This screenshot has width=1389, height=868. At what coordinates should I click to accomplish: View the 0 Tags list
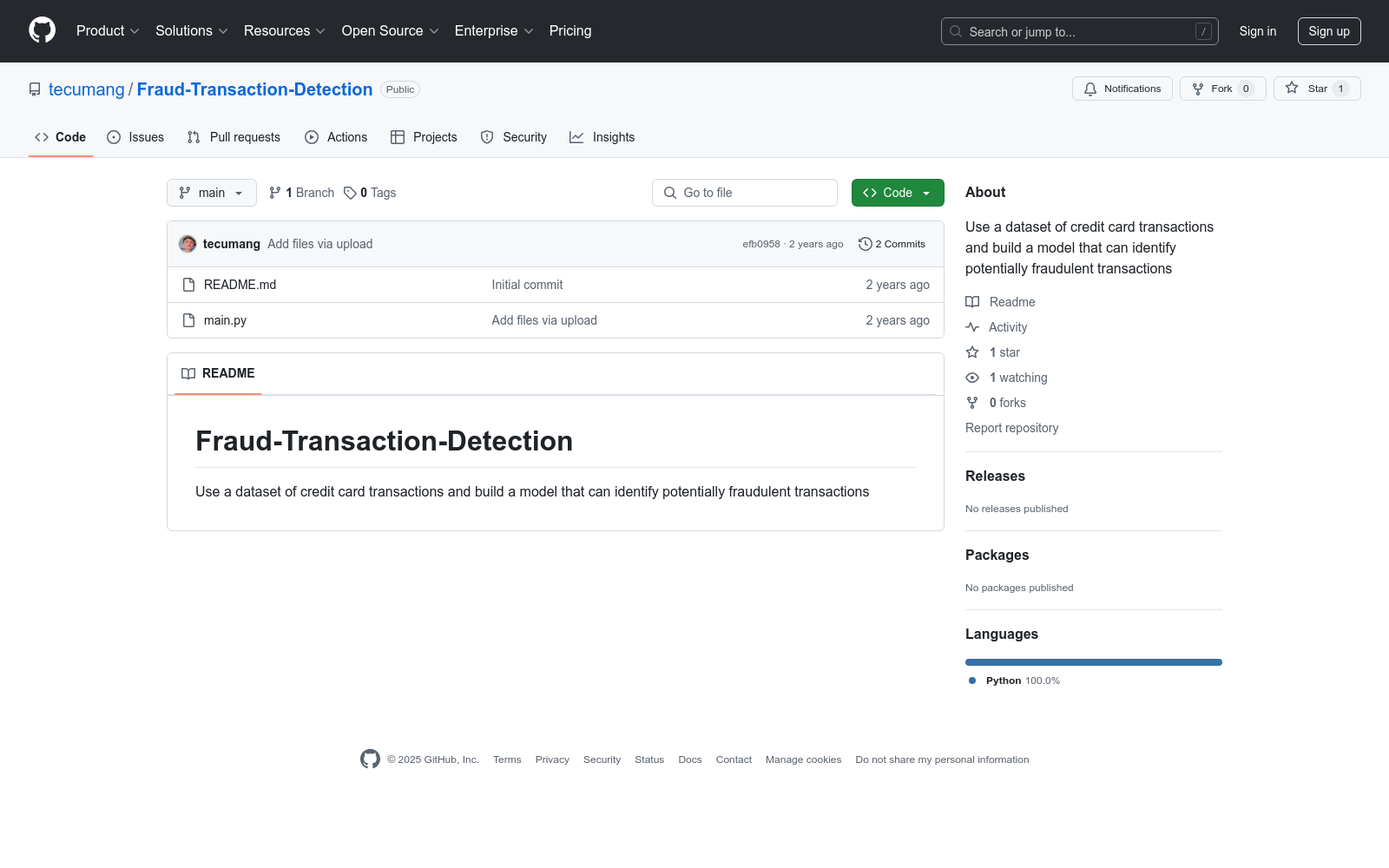click(370, 193)
